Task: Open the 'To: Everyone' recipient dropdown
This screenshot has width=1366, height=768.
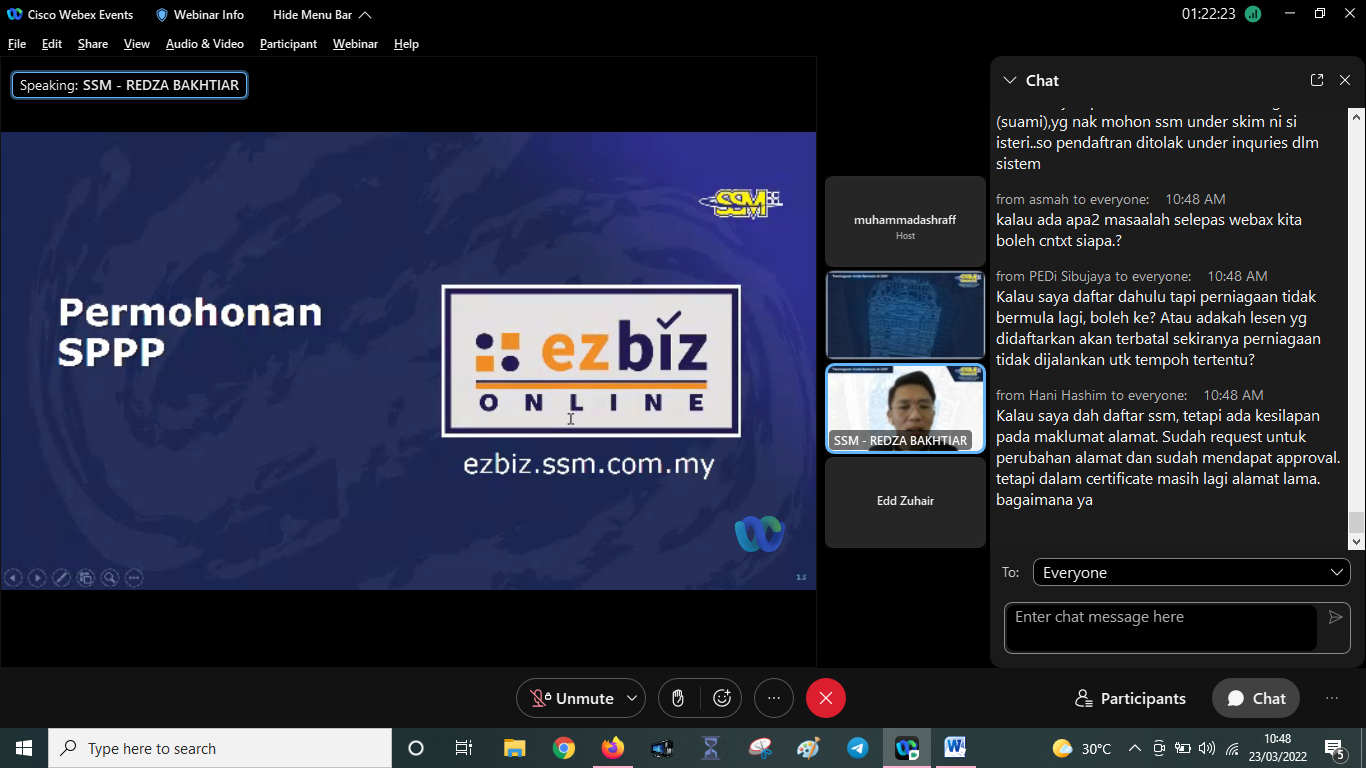Action: (x=1191, y=572)
